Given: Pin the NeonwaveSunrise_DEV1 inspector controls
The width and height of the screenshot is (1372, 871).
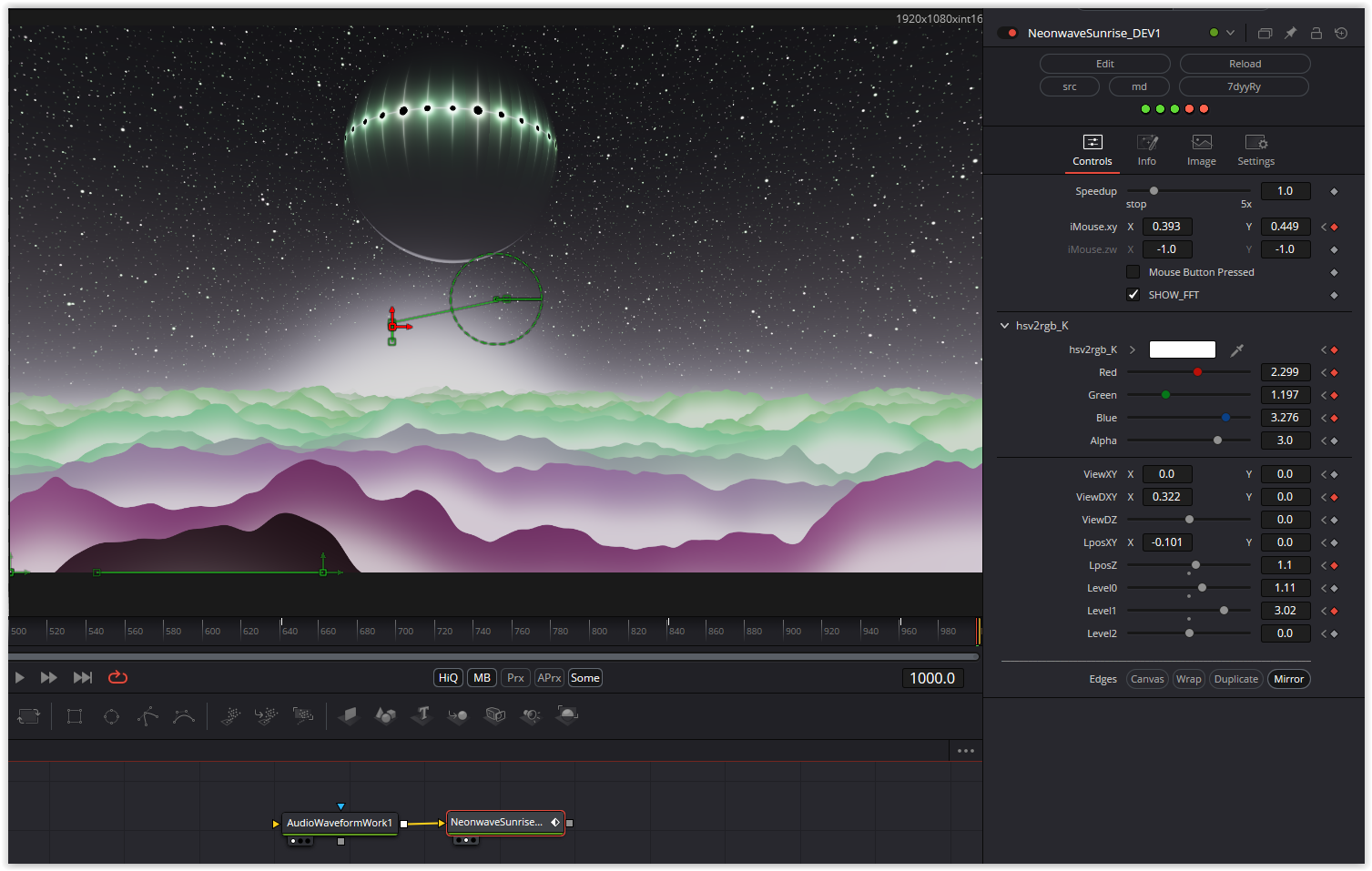Looking at the screenshot, I should 1290,33.
